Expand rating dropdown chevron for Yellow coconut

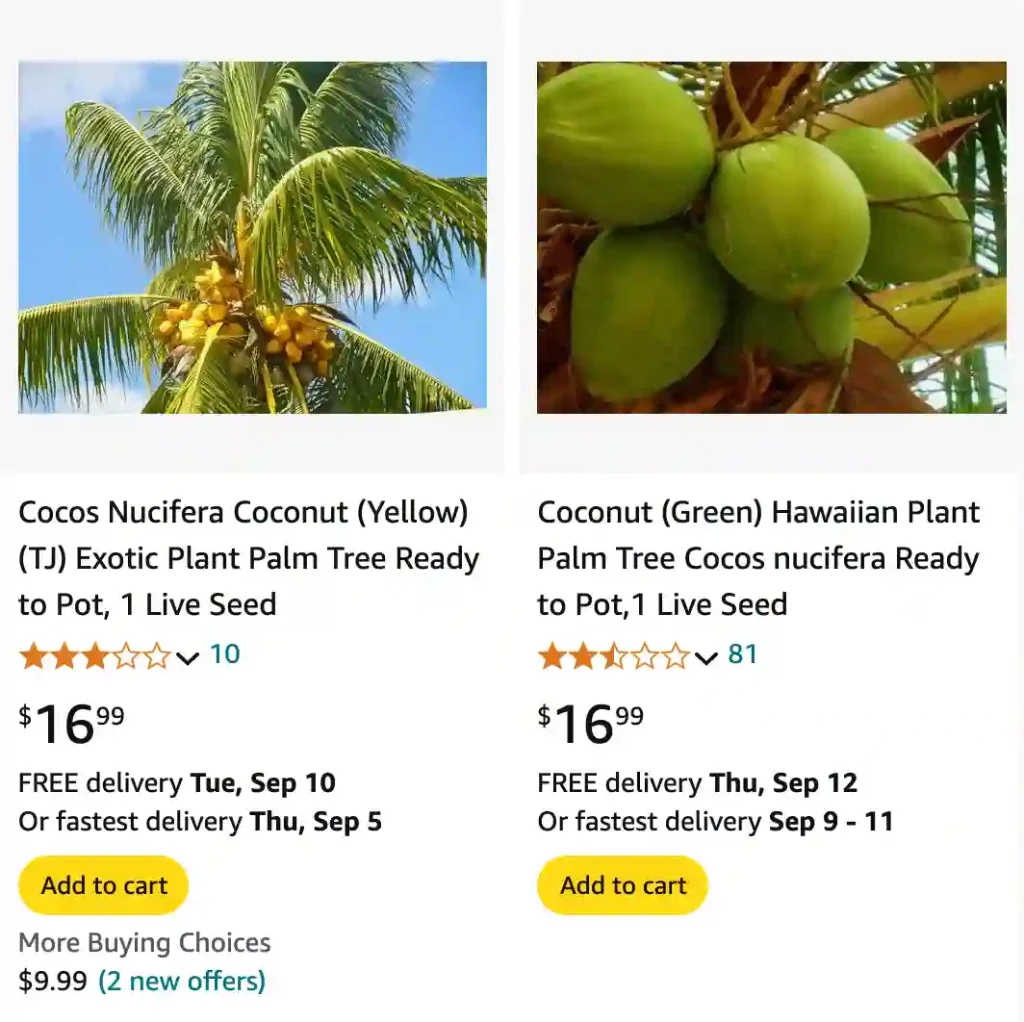pyautogui.click(x=188, y=657)
